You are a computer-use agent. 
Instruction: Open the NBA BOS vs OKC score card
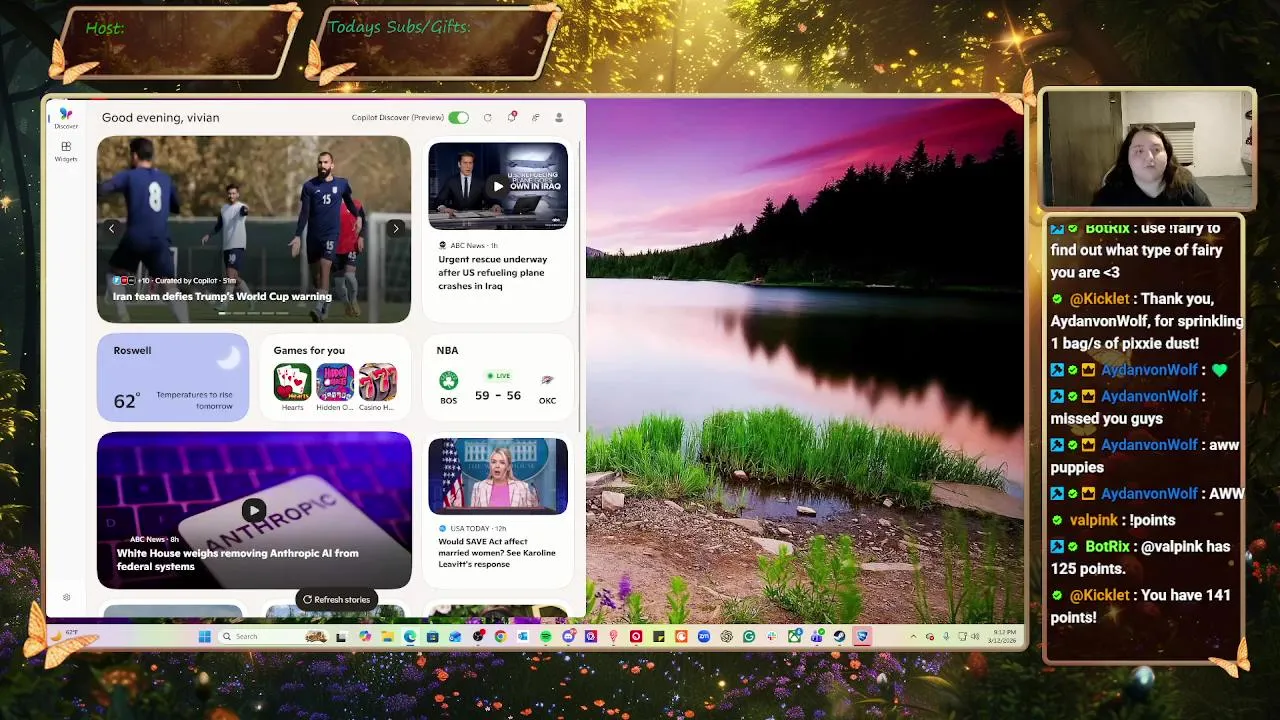(498, 377)
